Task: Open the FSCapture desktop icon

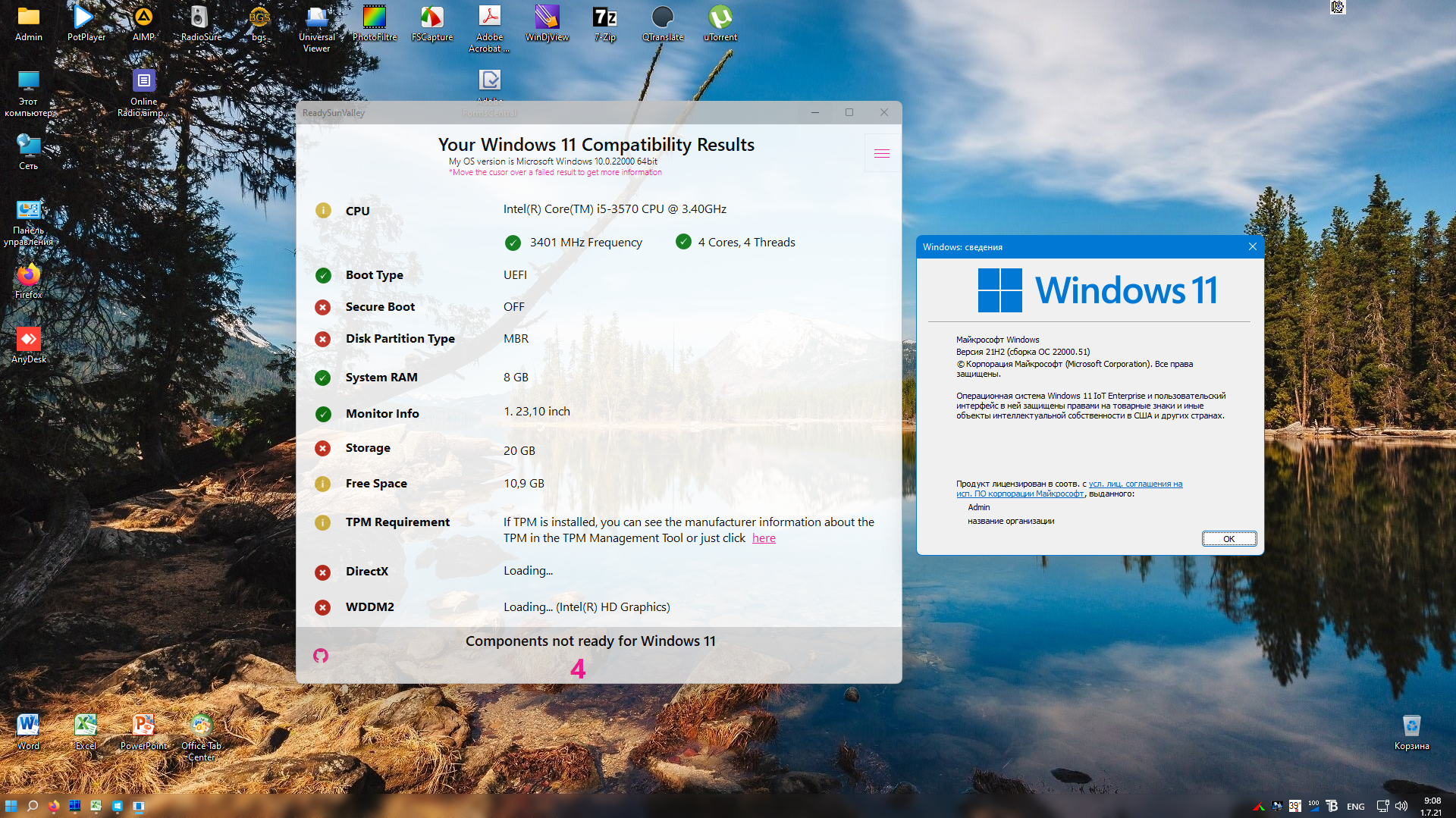Action: point(432,23)
